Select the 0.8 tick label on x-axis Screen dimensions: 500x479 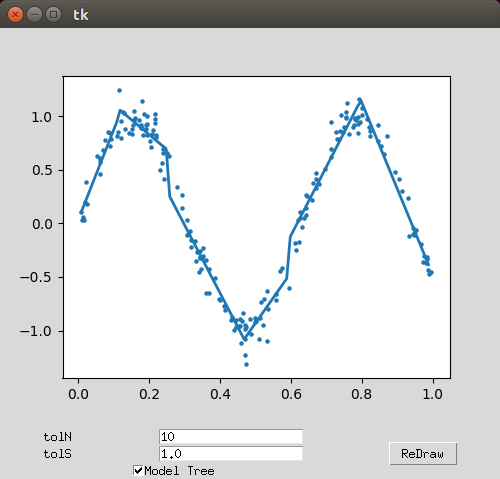[x=362, y=394]
